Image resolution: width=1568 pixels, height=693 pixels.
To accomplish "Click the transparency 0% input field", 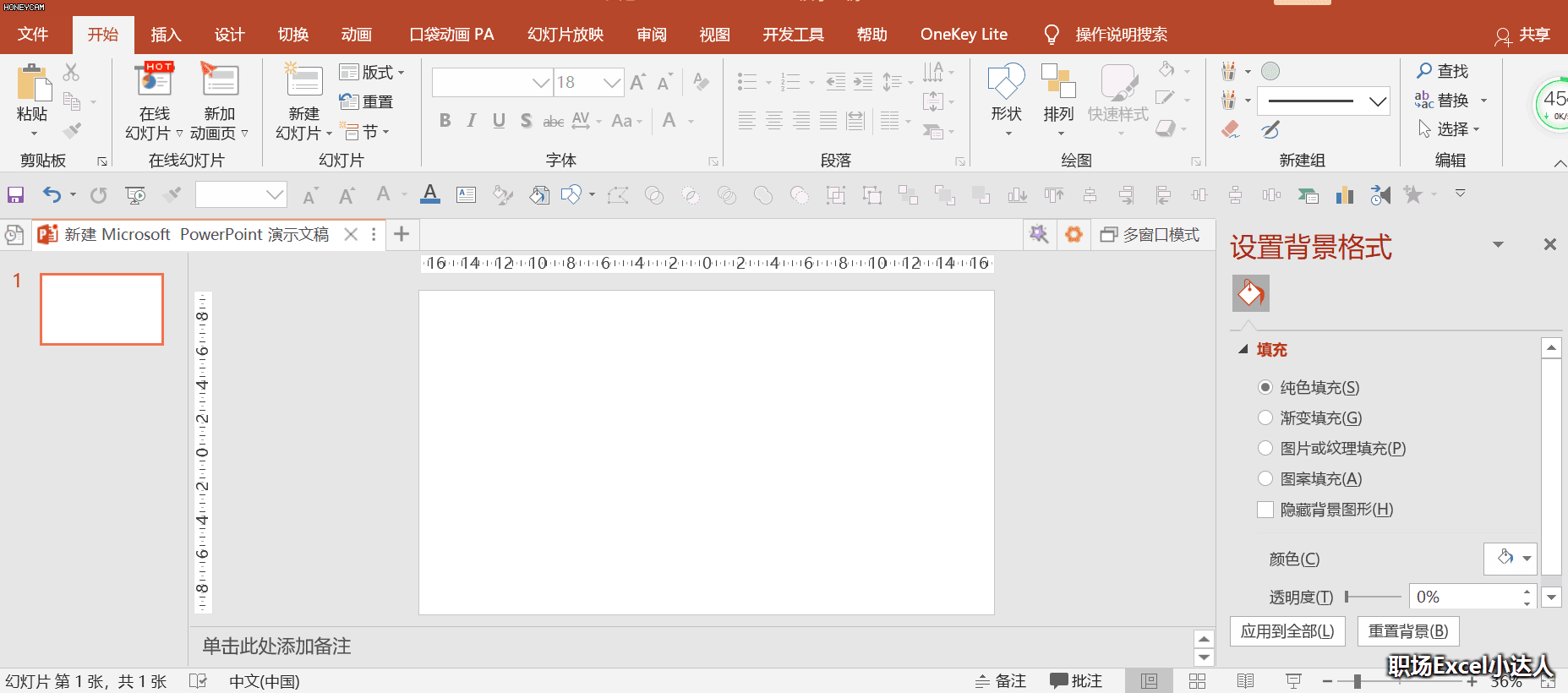I will pyautogui.click(x=1464, y=597).
